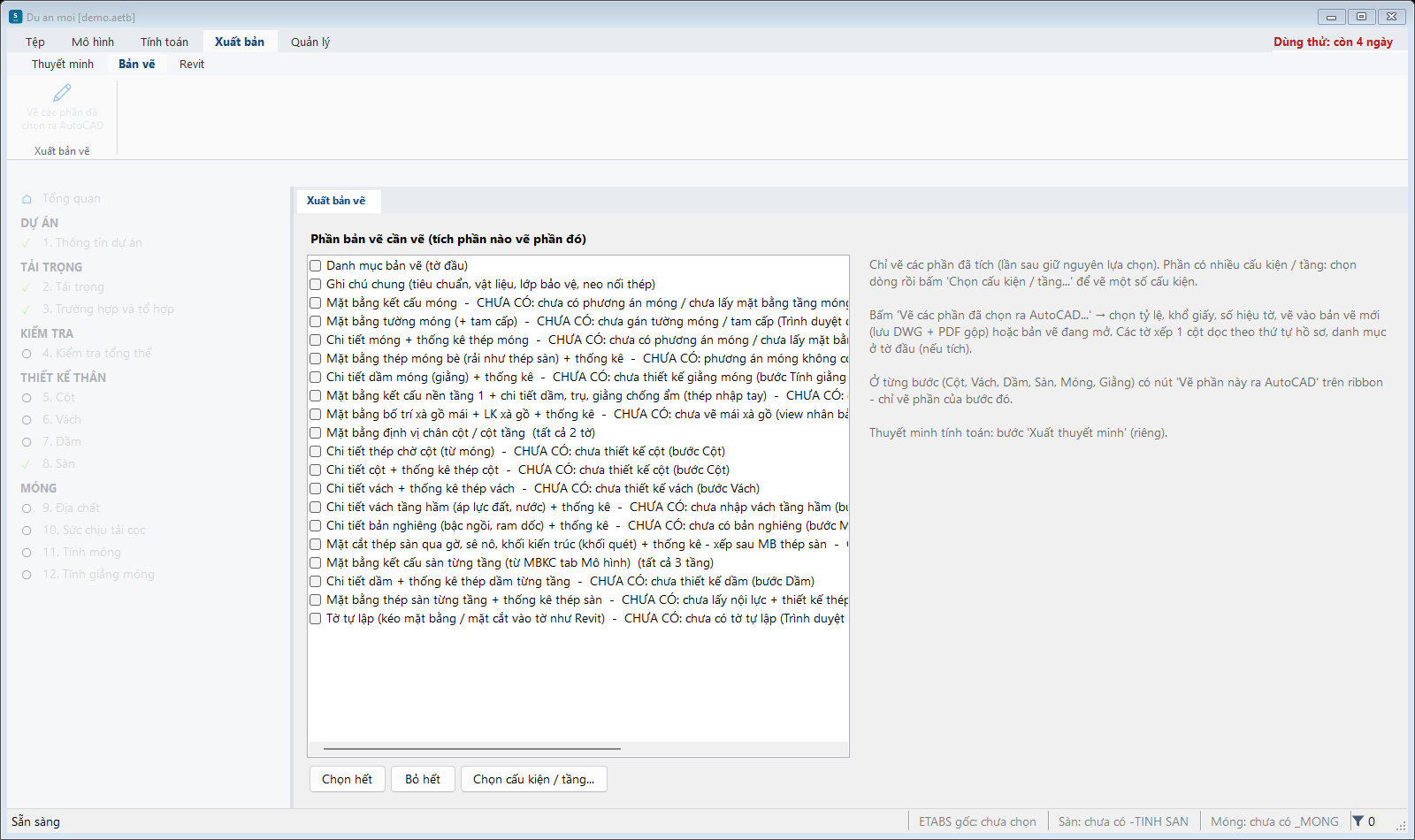
Task: Check Mặt bằng kết cấu sàn từng tầng
Action: [315, 562]
